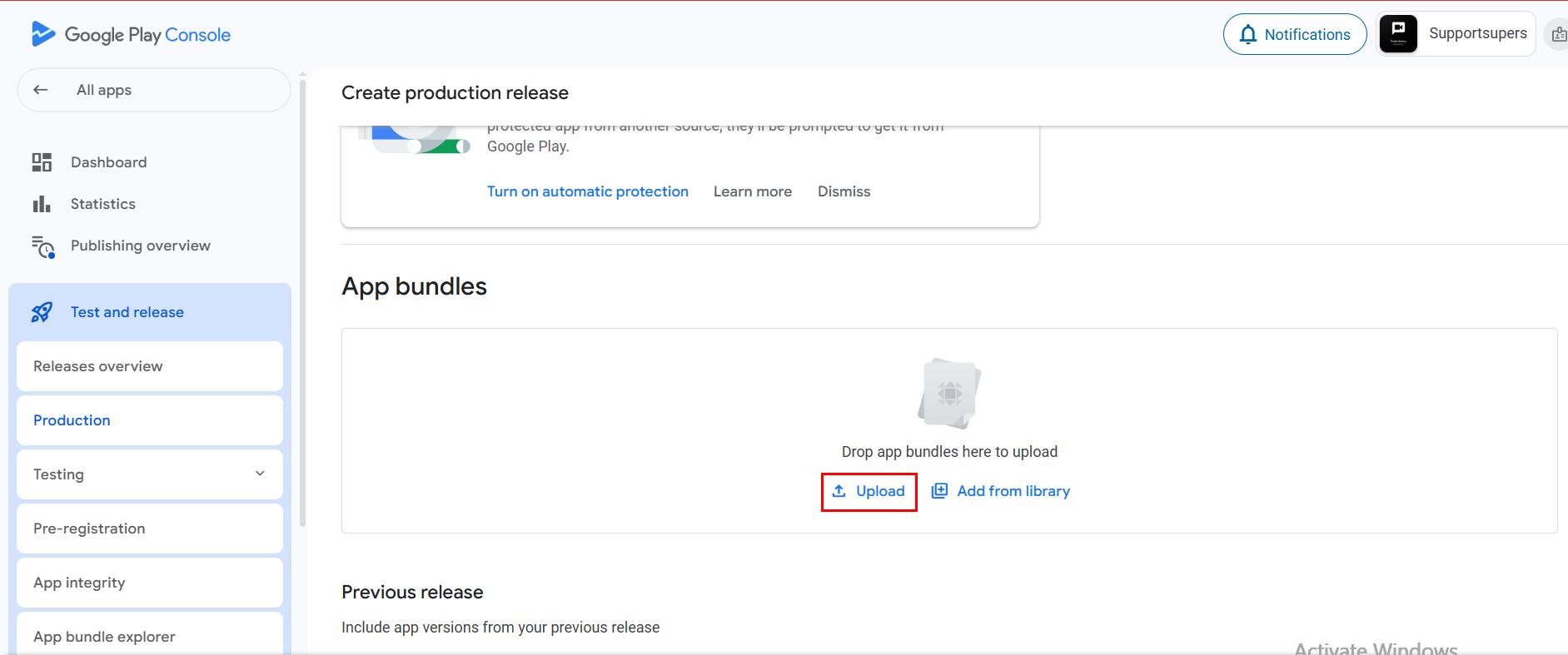
Task: Choose Add from library
Action: tap(1000, 491)
